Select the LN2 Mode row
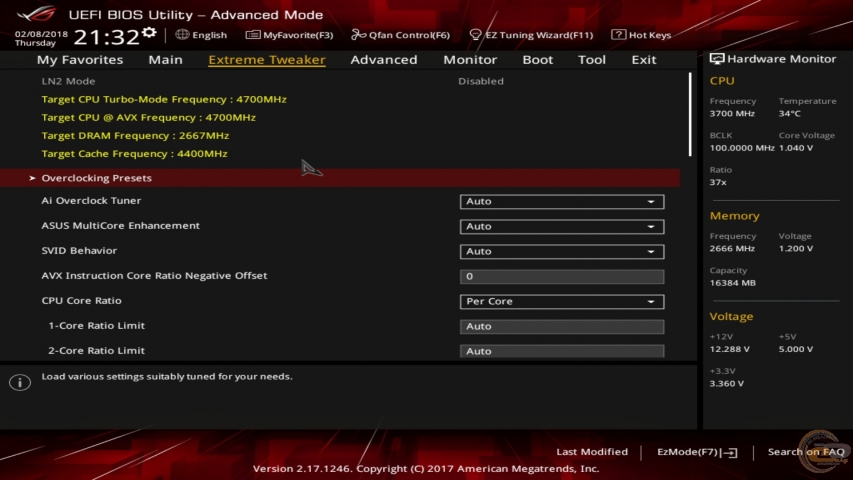 click(340, 81)
